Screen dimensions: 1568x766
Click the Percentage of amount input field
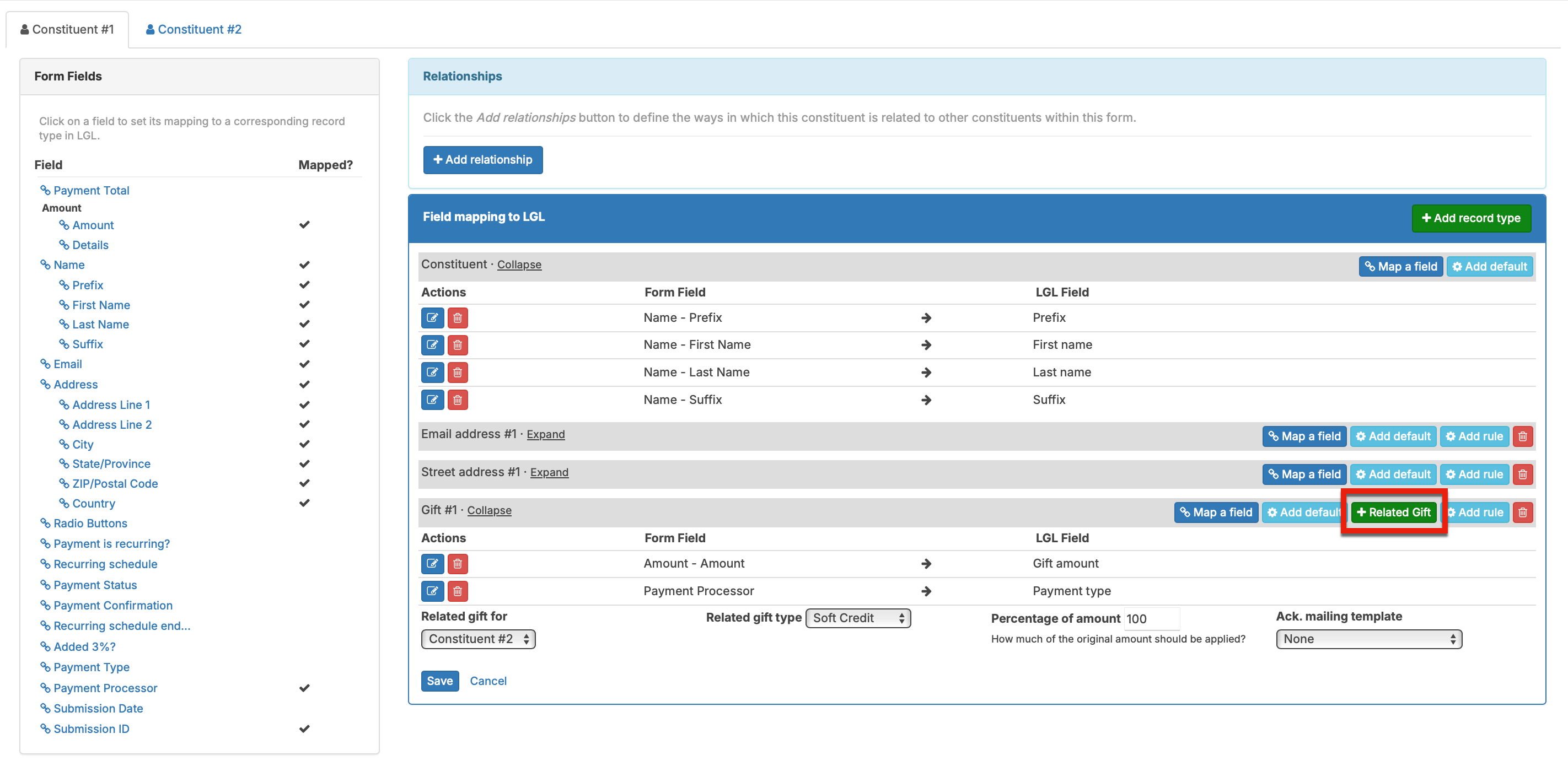click(1151, 619)
